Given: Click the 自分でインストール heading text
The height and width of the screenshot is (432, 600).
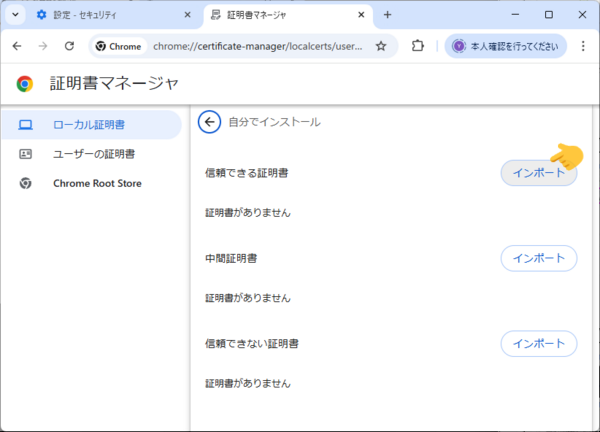Looking at the screenshot, I should 274,122.
